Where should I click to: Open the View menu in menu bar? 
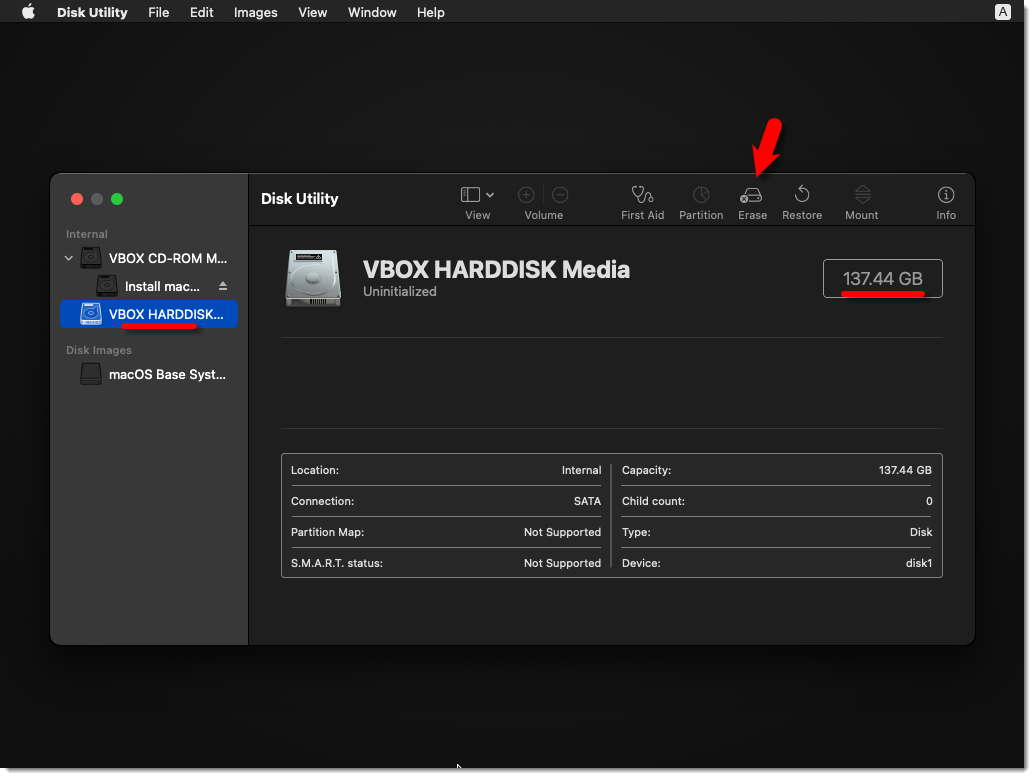pyautogui.click(x=312, y=12)
